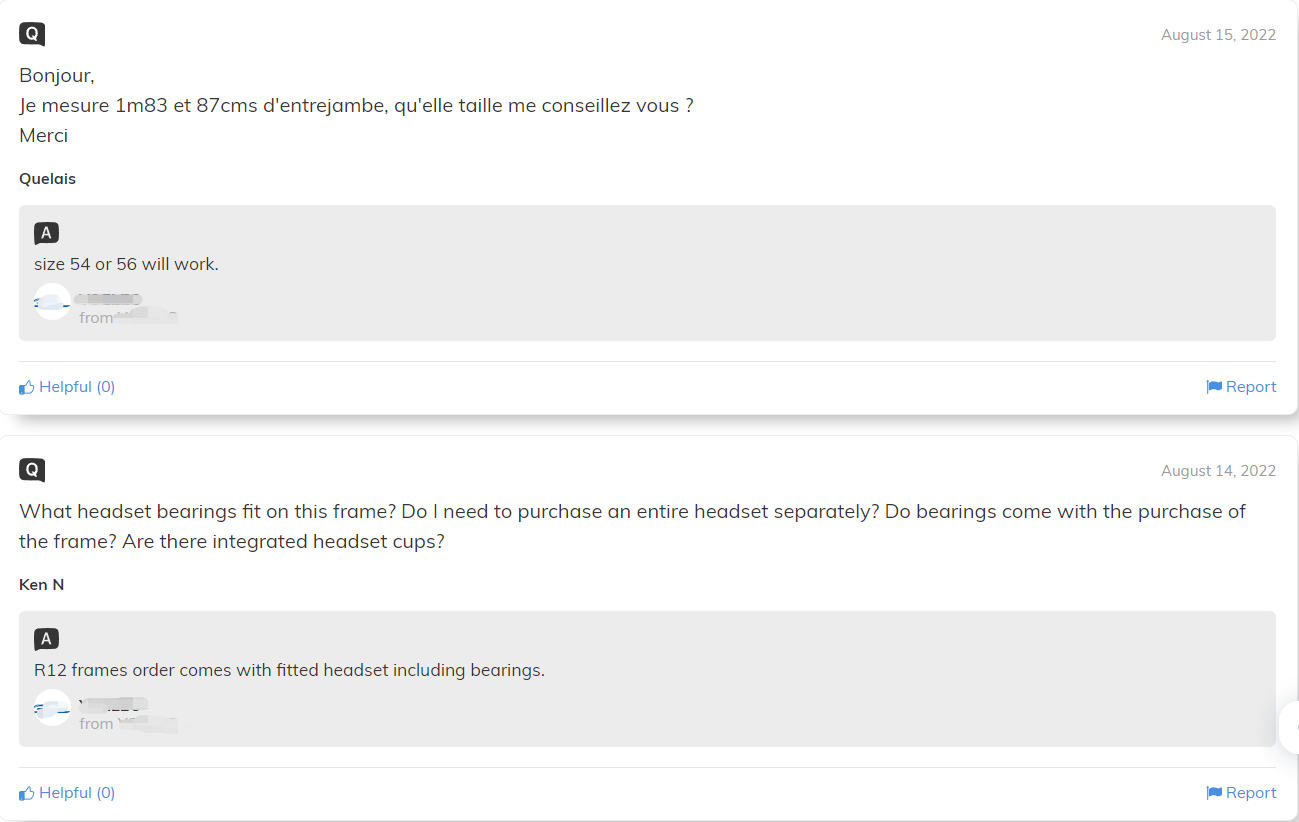Click the thumbs-up icon under Quelais's question

[x=27, y=387]
